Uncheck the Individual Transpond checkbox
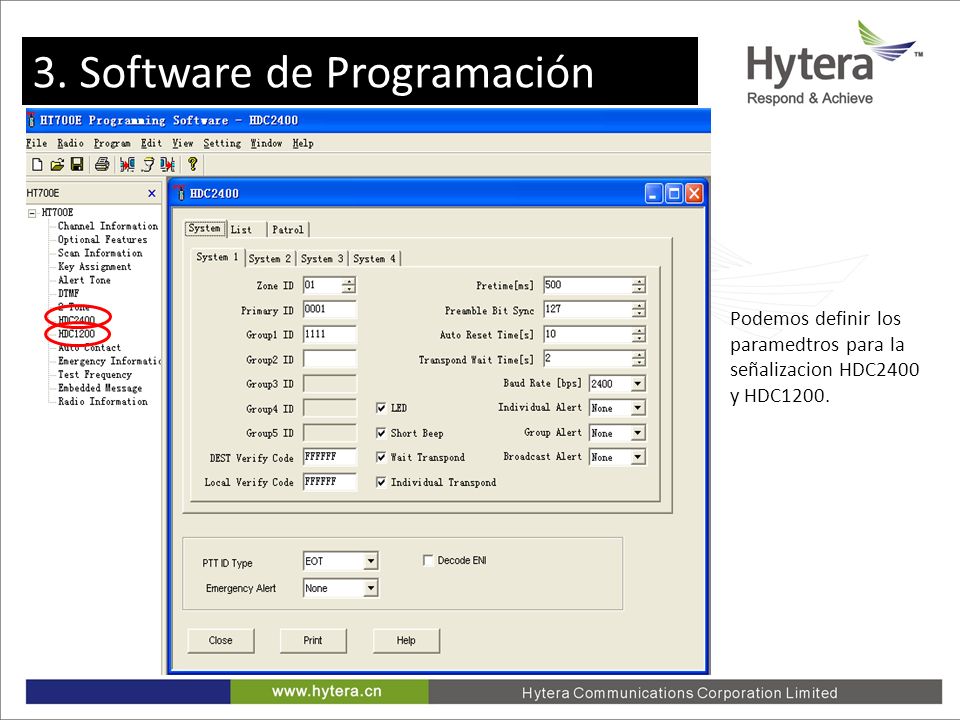960x720 pixels. point(381,482)
